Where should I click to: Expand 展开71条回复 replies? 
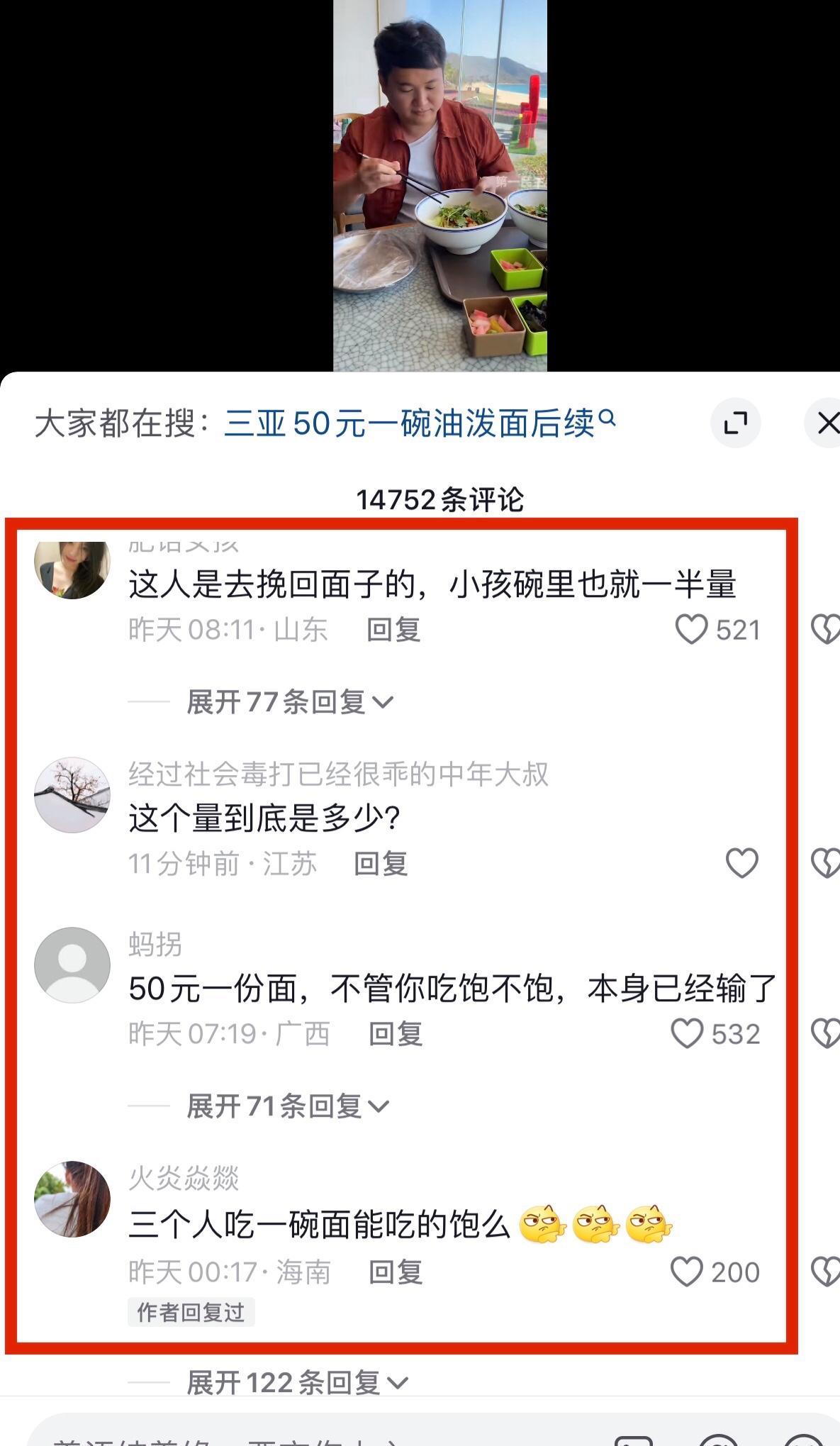pos(288,1106)
